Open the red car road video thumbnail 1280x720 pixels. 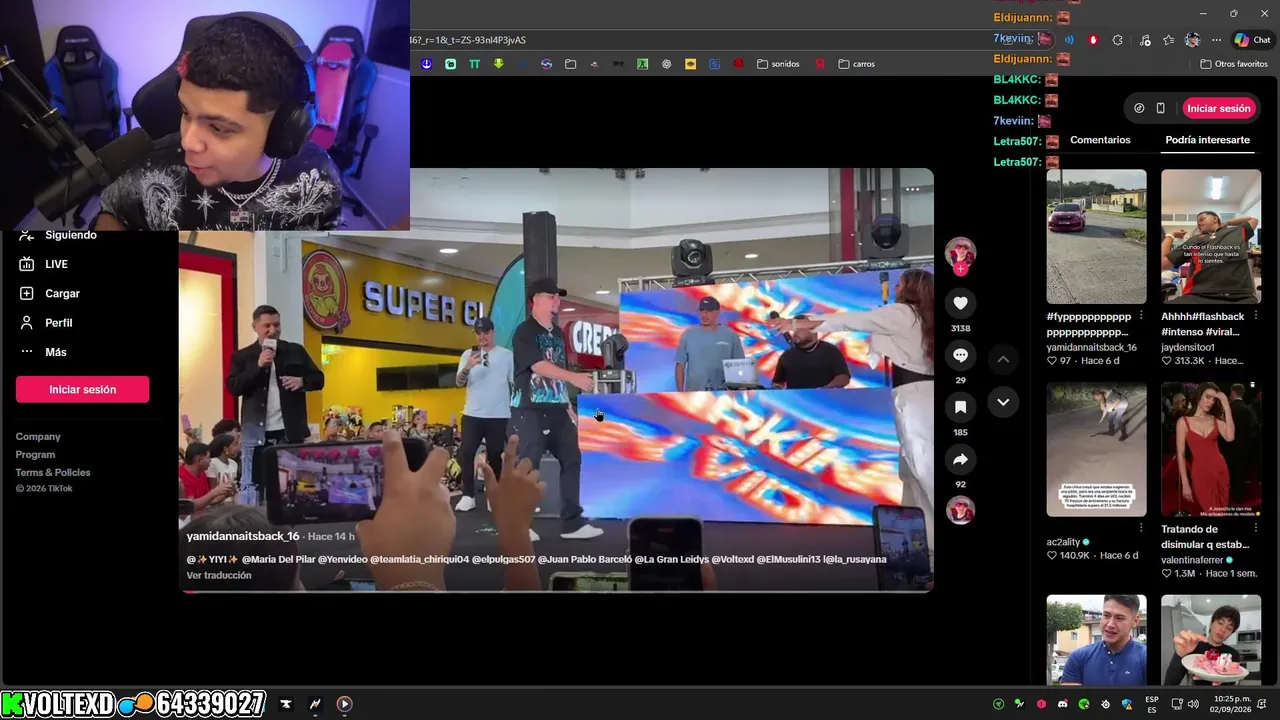click(1096, 236)
